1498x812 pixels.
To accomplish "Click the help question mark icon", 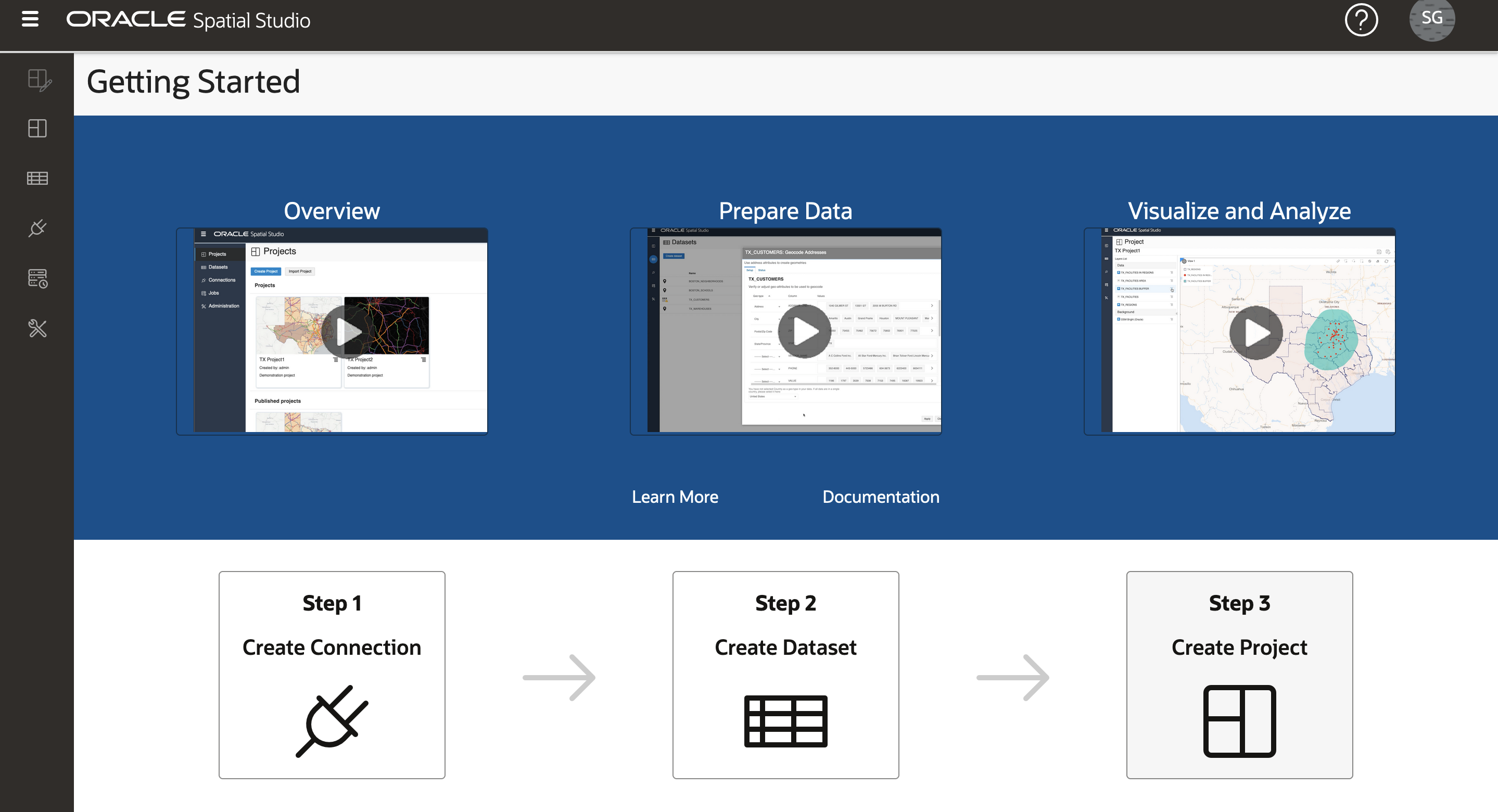I will tap(1361, 20).
